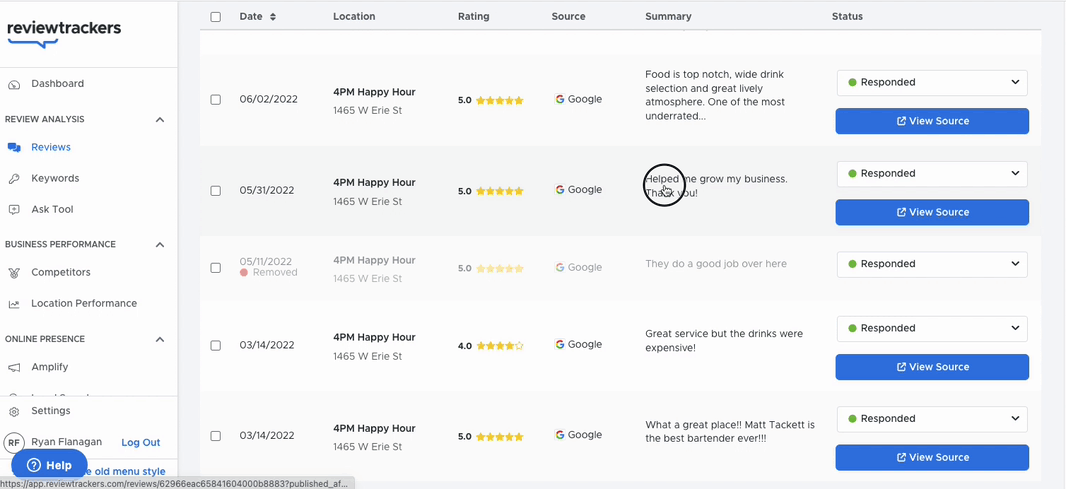The image size is (1066, 489).
Task: Click the Competitors medal icon
Action: pyautogui.click(x=14, y=273)
